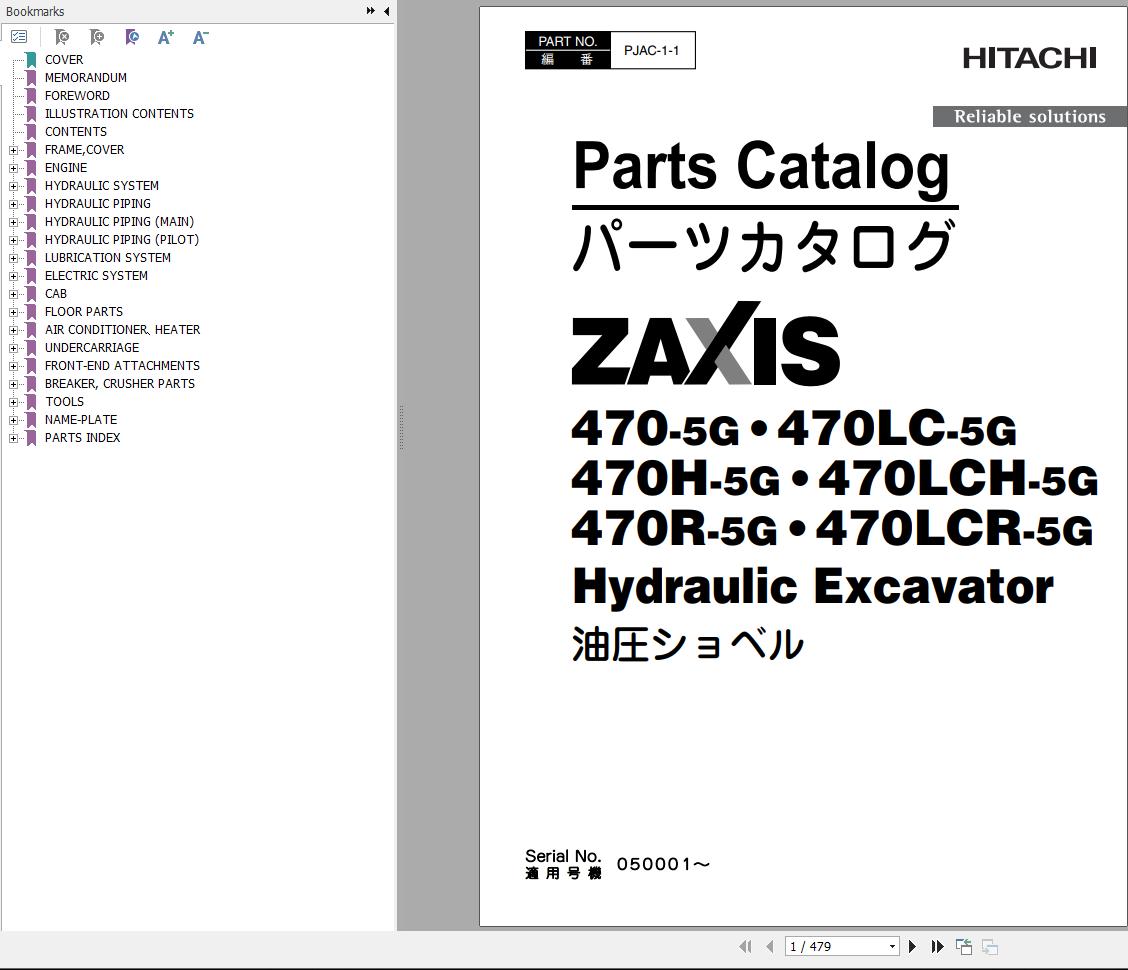Image resolution: width=1128 pixels, height=970 pixels.
Task: Open the page number dropdown arrow
Action: point(892,947)
